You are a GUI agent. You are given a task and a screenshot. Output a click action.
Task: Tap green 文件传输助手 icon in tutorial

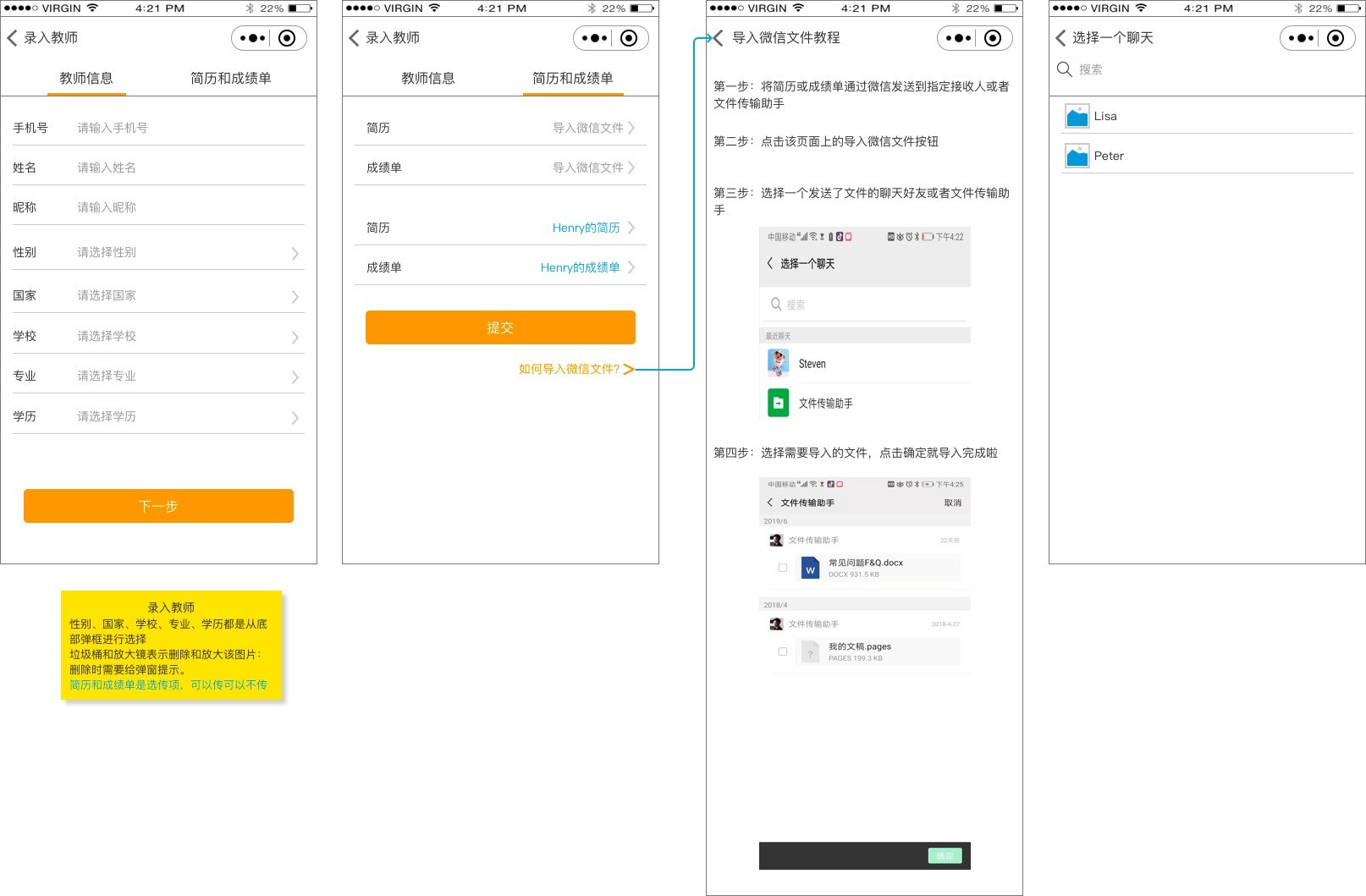[778, 403]
